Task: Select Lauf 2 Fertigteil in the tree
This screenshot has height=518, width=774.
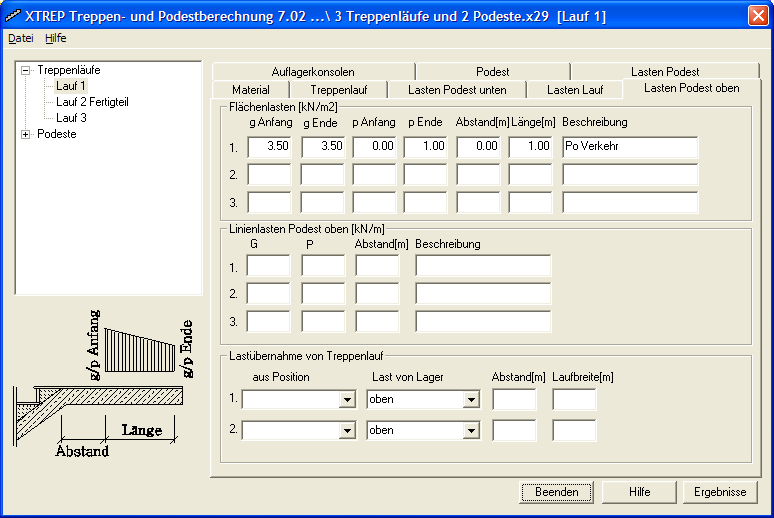Action: (x=91, y=102)
